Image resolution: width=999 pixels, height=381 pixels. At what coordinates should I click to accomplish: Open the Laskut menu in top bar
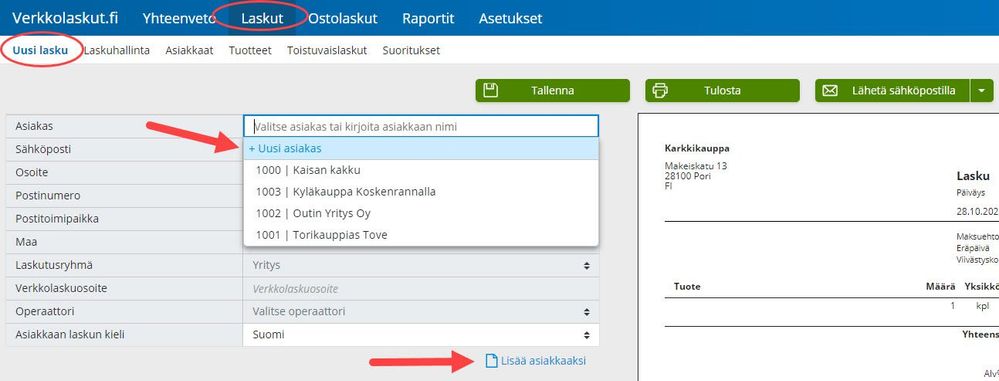coord(262,18)
